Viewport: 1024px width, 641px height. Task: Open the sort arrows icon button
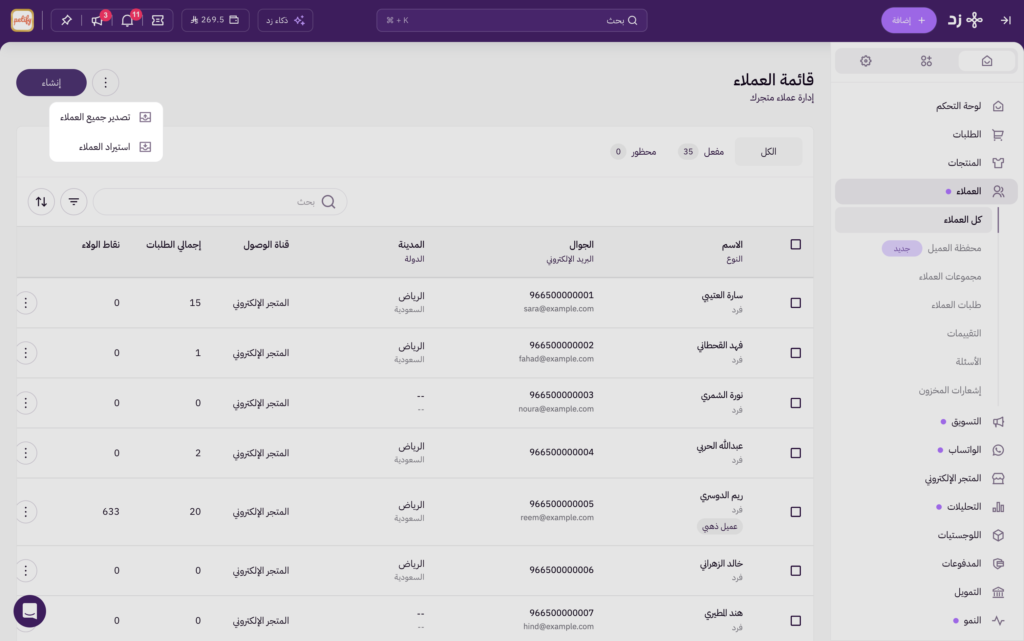coord(41,202)
